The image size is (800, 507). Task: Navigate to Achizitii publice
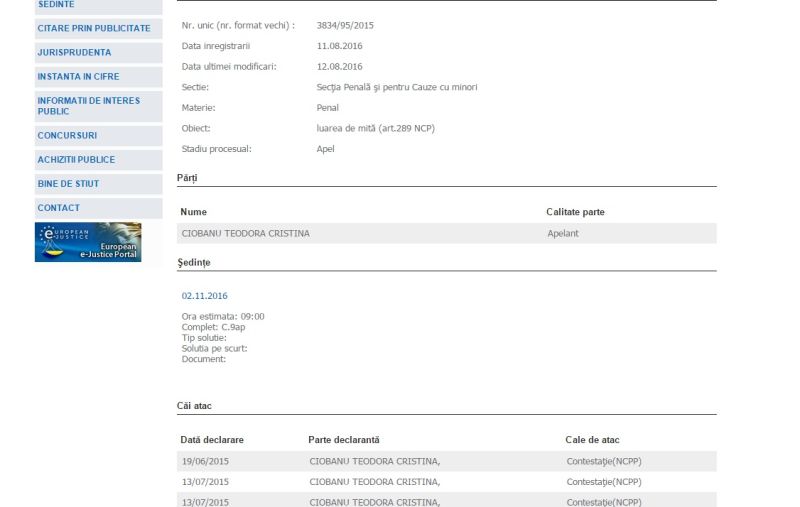tap(76, 160)
